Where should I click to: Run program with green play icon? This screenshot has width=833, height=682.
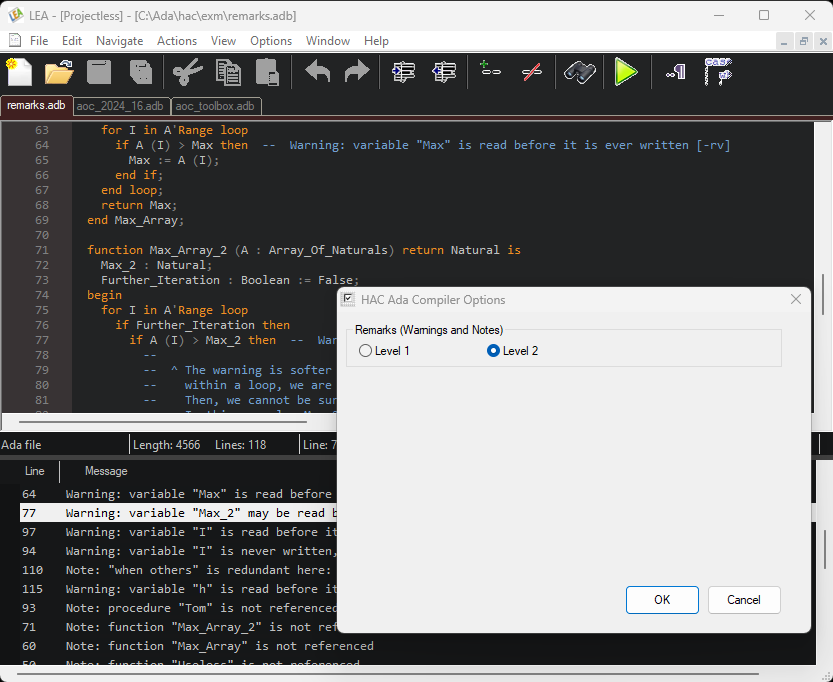pyautogui.click(x=626, y=72)
